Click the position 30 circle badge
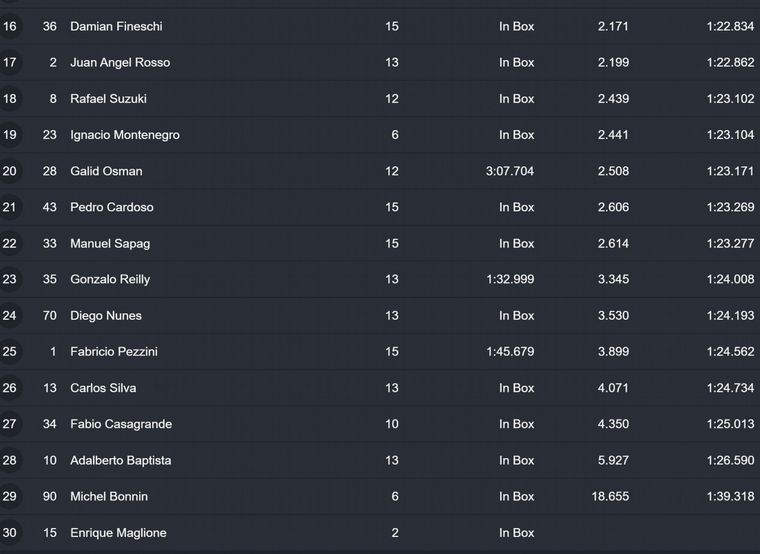Screen dimensions: 760x554 point(10,533)
